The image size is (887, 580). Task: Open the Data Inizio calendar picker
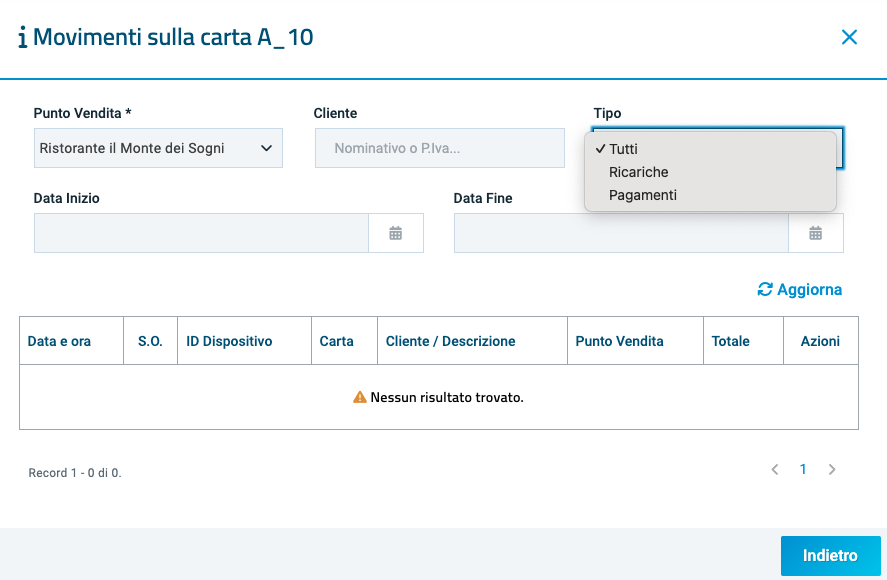395,233
